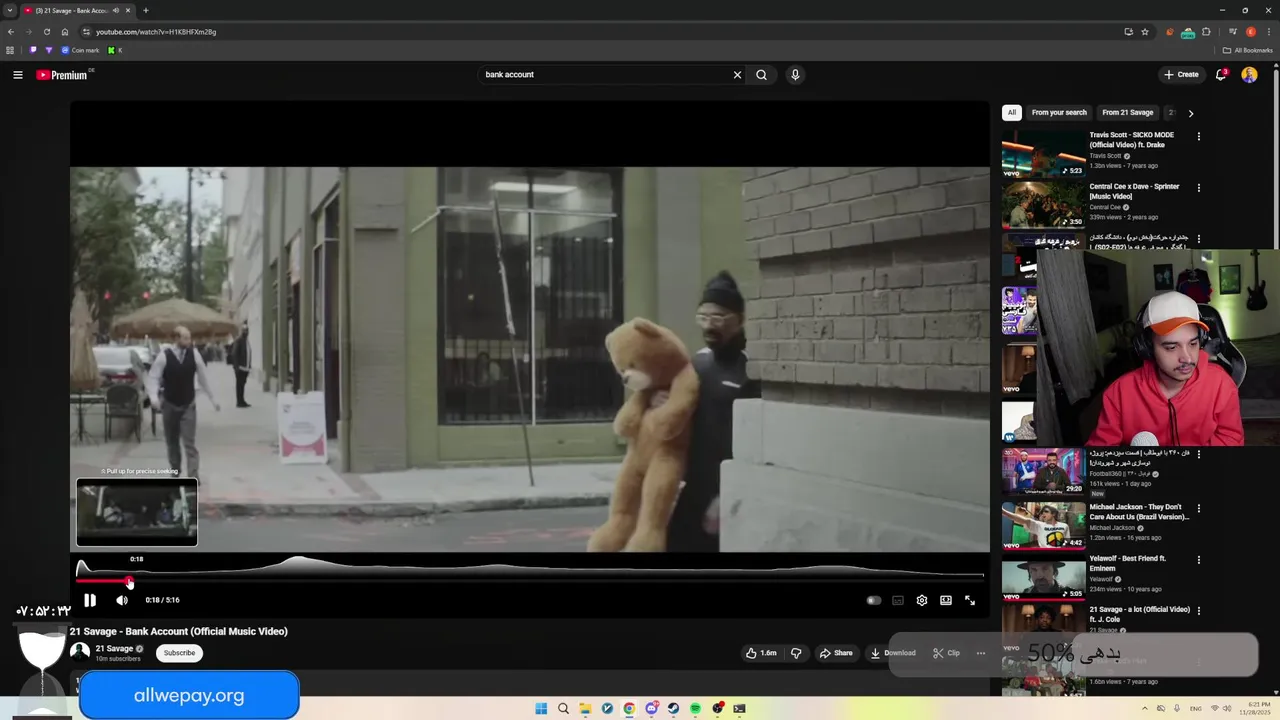The height and width of the screenshot is (720, 1280).
Task: Open YouTube notifications bell
Action: coord(1221,75)
